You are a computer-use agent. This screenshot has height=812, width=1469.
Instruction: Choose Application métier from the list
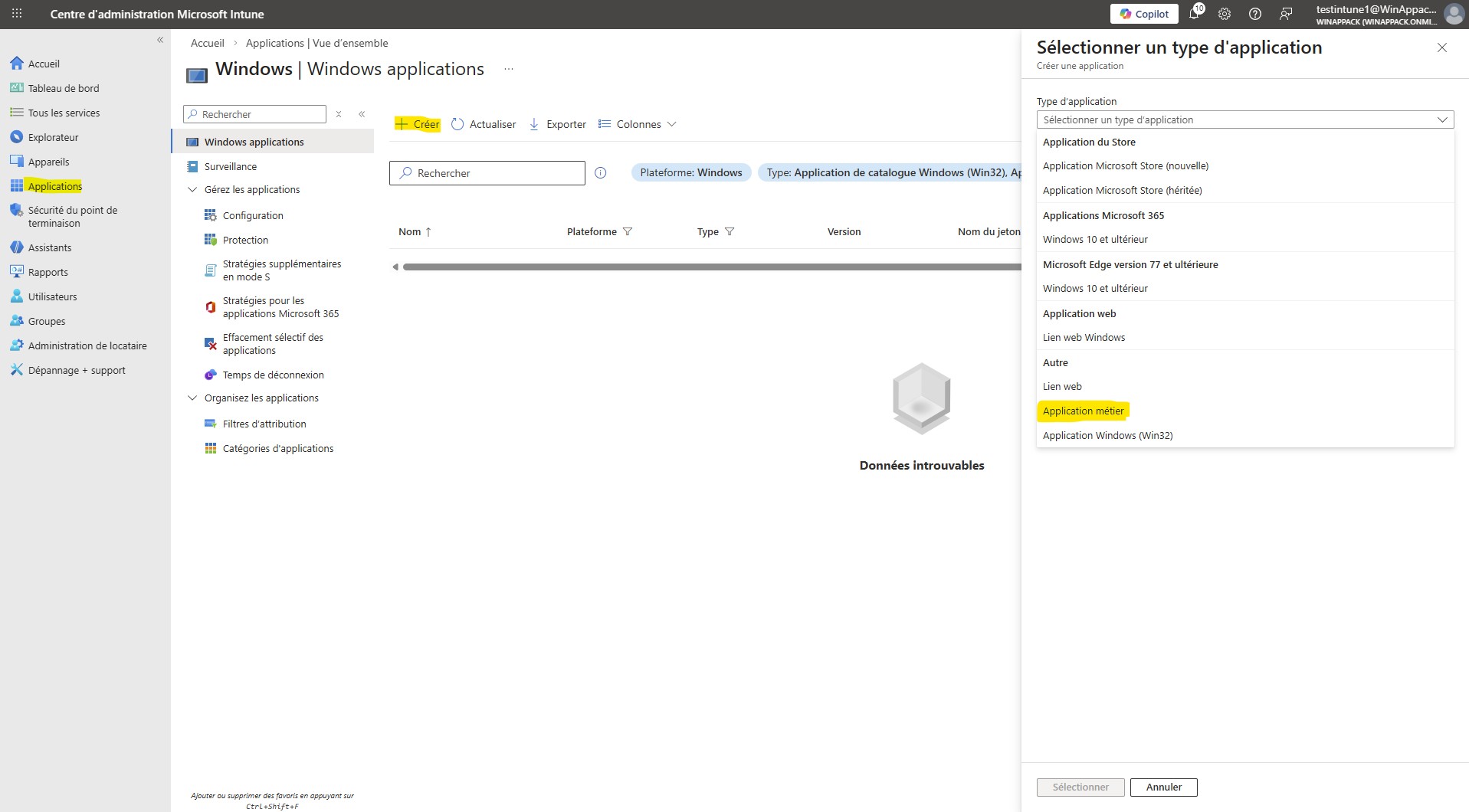pyautogui.click(x=1083, y=411)
